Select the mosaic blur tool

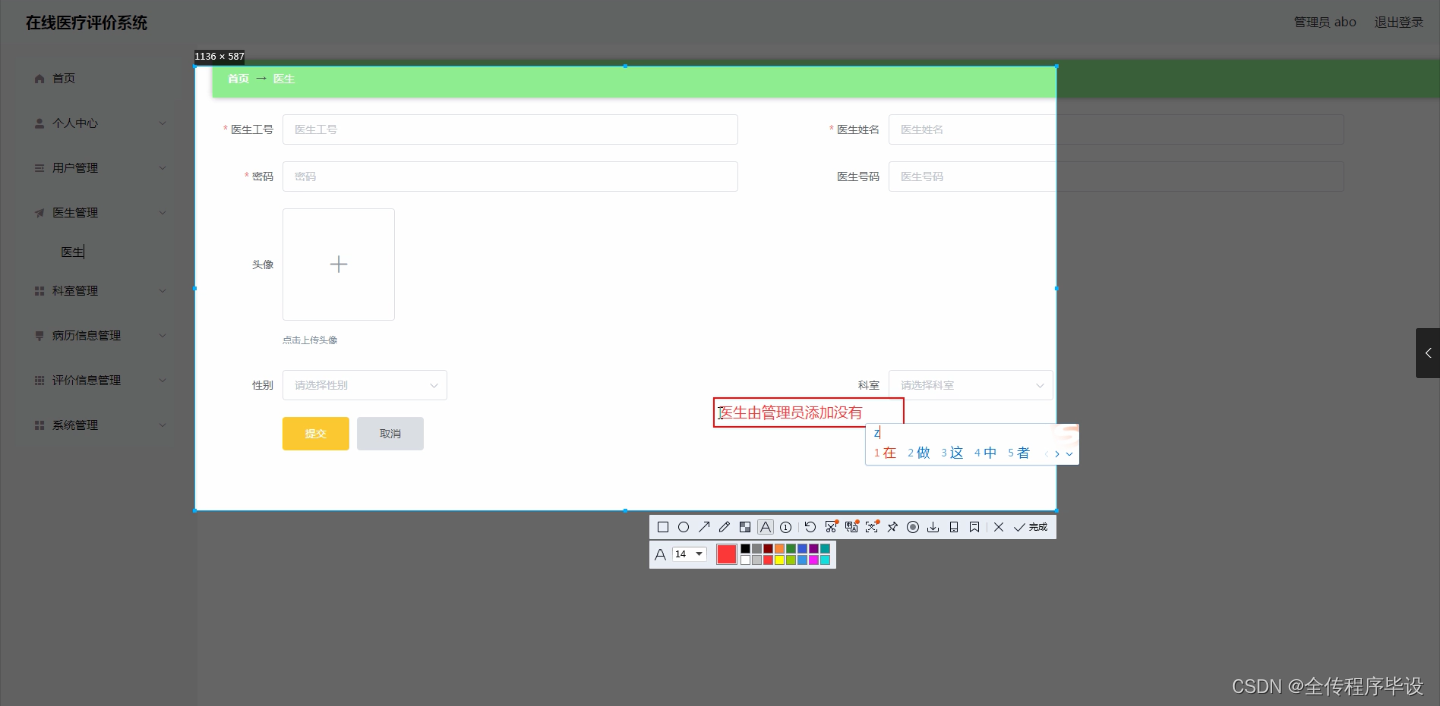(x=745, y=527)
